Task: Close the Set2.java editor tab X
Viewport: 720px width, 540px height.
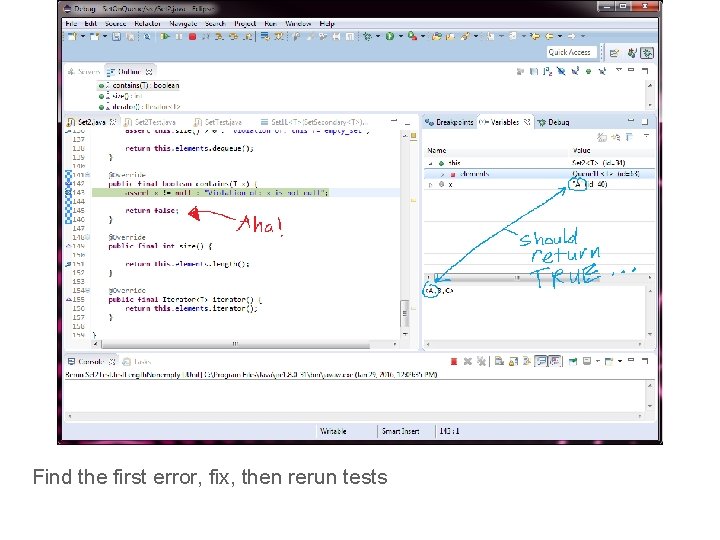Action: (x=112, y=122)
